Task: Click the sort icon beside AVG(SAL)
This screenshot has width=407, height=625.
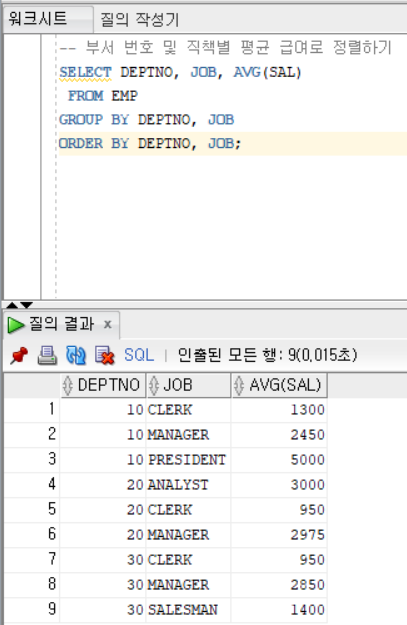Action: [239, 385]
